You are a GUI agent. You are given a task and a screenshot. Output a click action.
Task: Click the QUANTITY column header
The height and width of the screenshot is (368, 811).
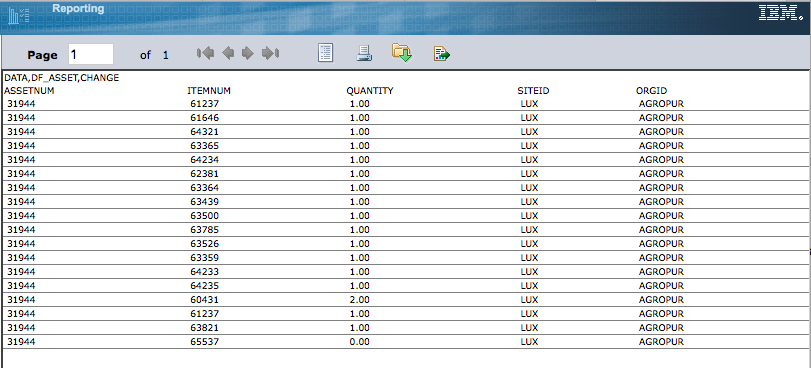coord(370,91)
